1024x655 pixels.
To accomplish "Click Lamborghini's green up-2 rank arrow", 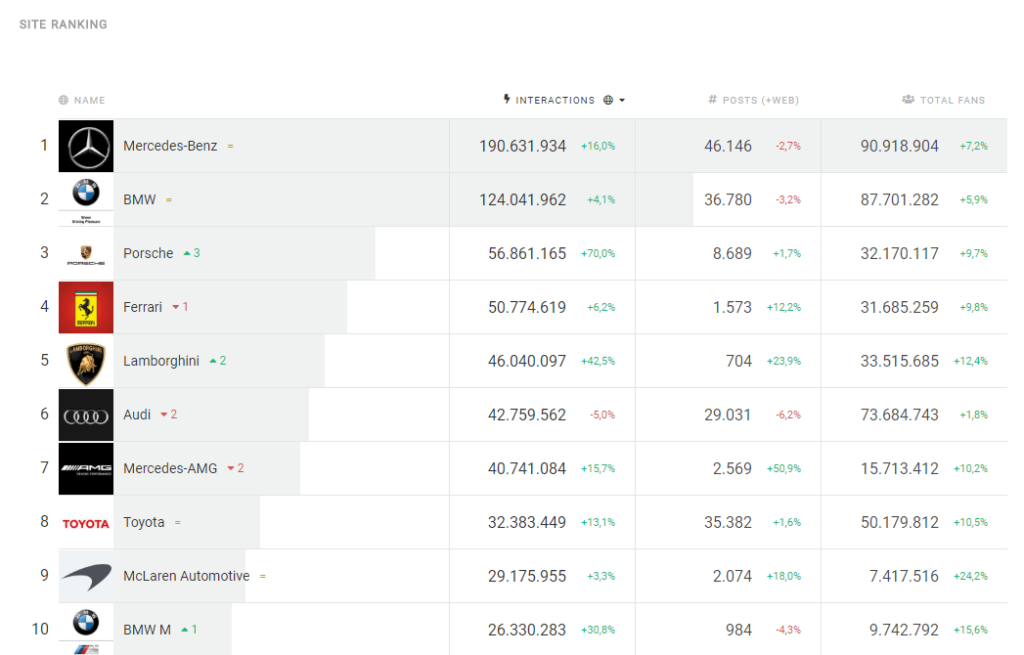I will coord(217,360).
